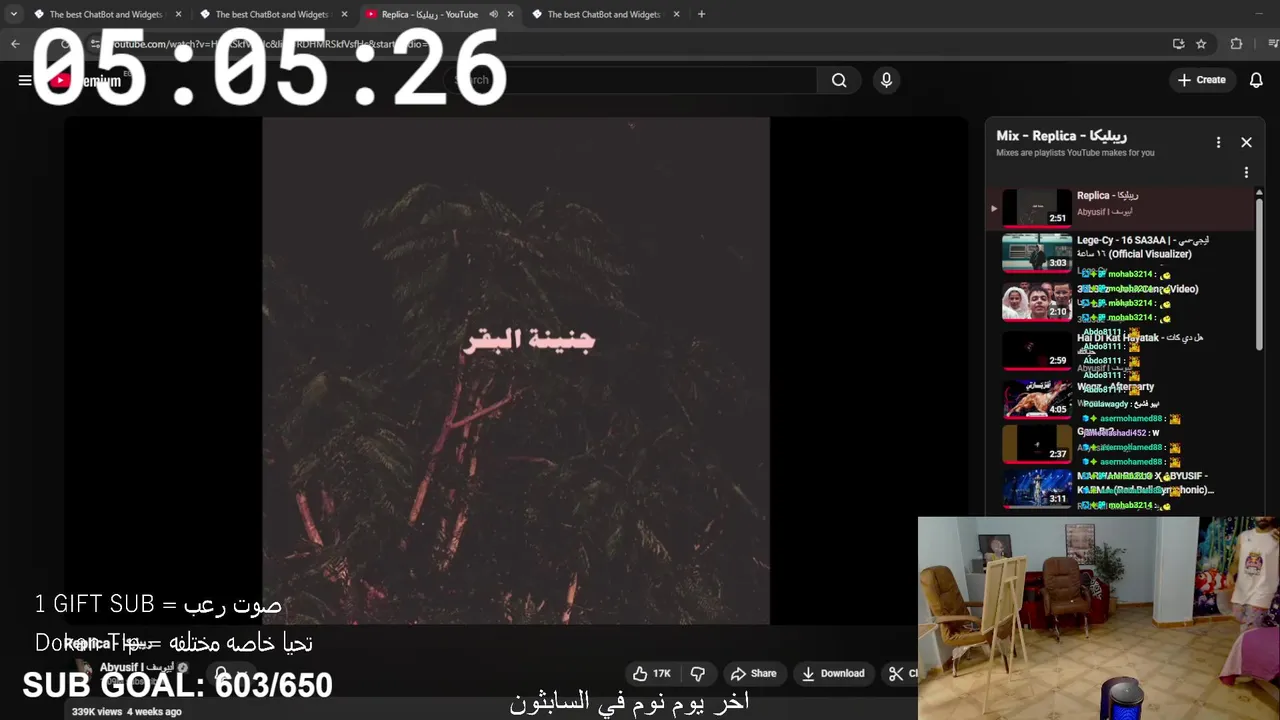Play Lege-Cy 16 SA3AA Official Visualizer
The width and height of the screenshot is (1280, 720).
tap(1120, 253)
